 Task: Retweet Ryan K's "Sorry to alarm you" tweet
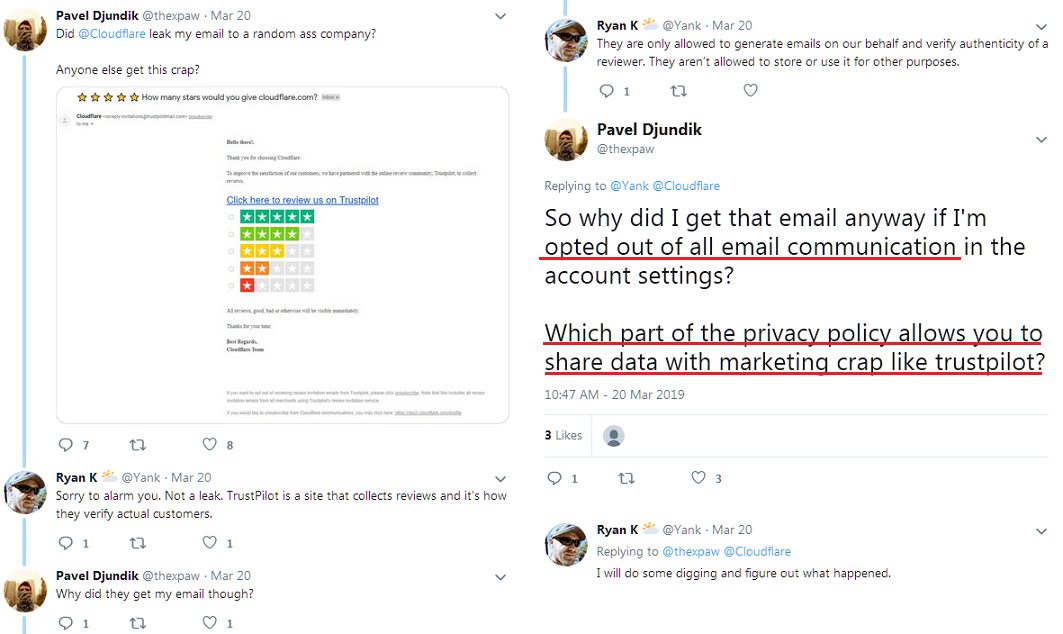point(138,543)
